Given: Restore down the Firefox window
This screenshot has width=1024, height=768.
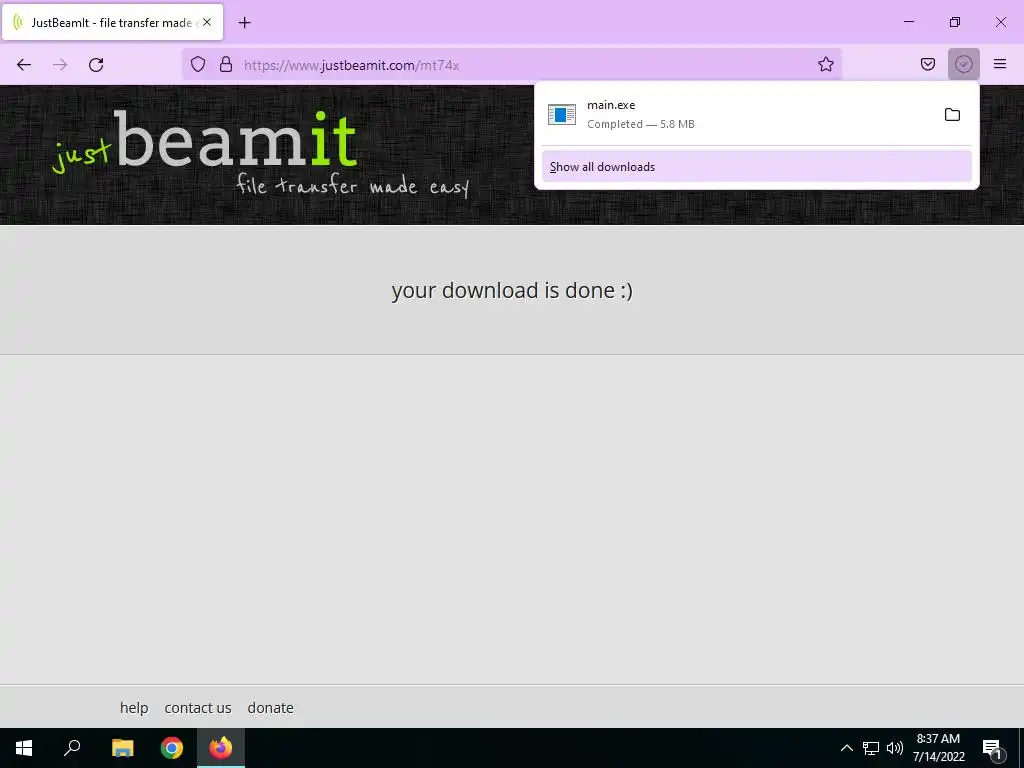Looking at the screenshot, I should 955,22.
